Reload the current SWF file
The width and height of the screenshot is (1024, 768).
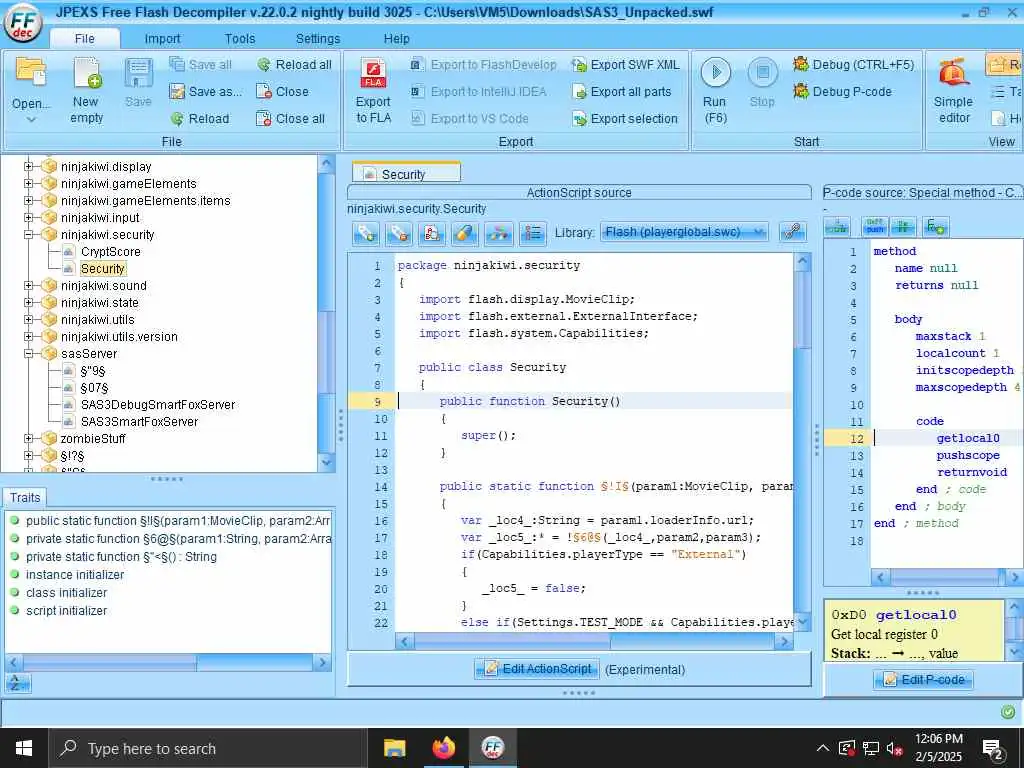click(x=200, y=119)
